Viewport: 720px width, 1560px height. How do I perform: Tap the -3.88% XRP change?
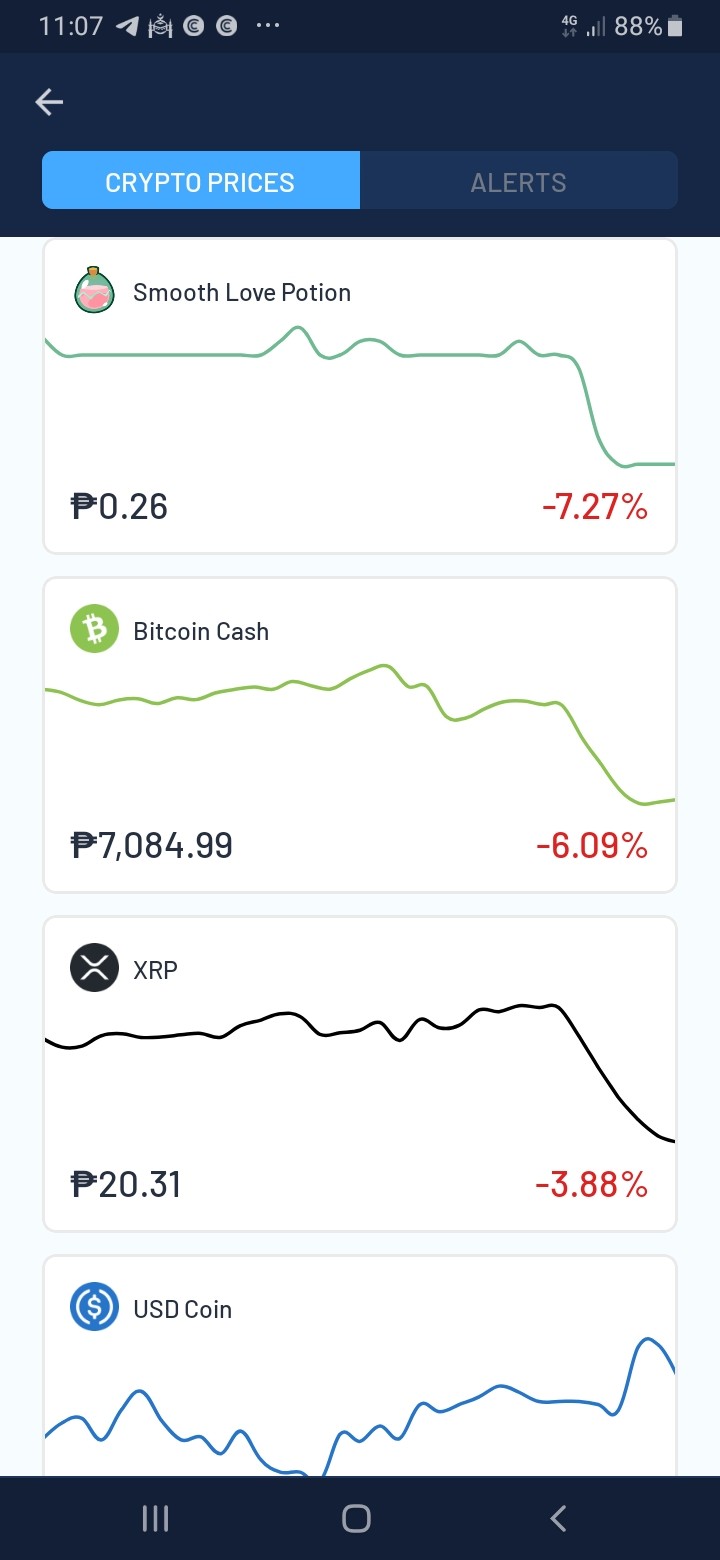tap(592, 1186)
